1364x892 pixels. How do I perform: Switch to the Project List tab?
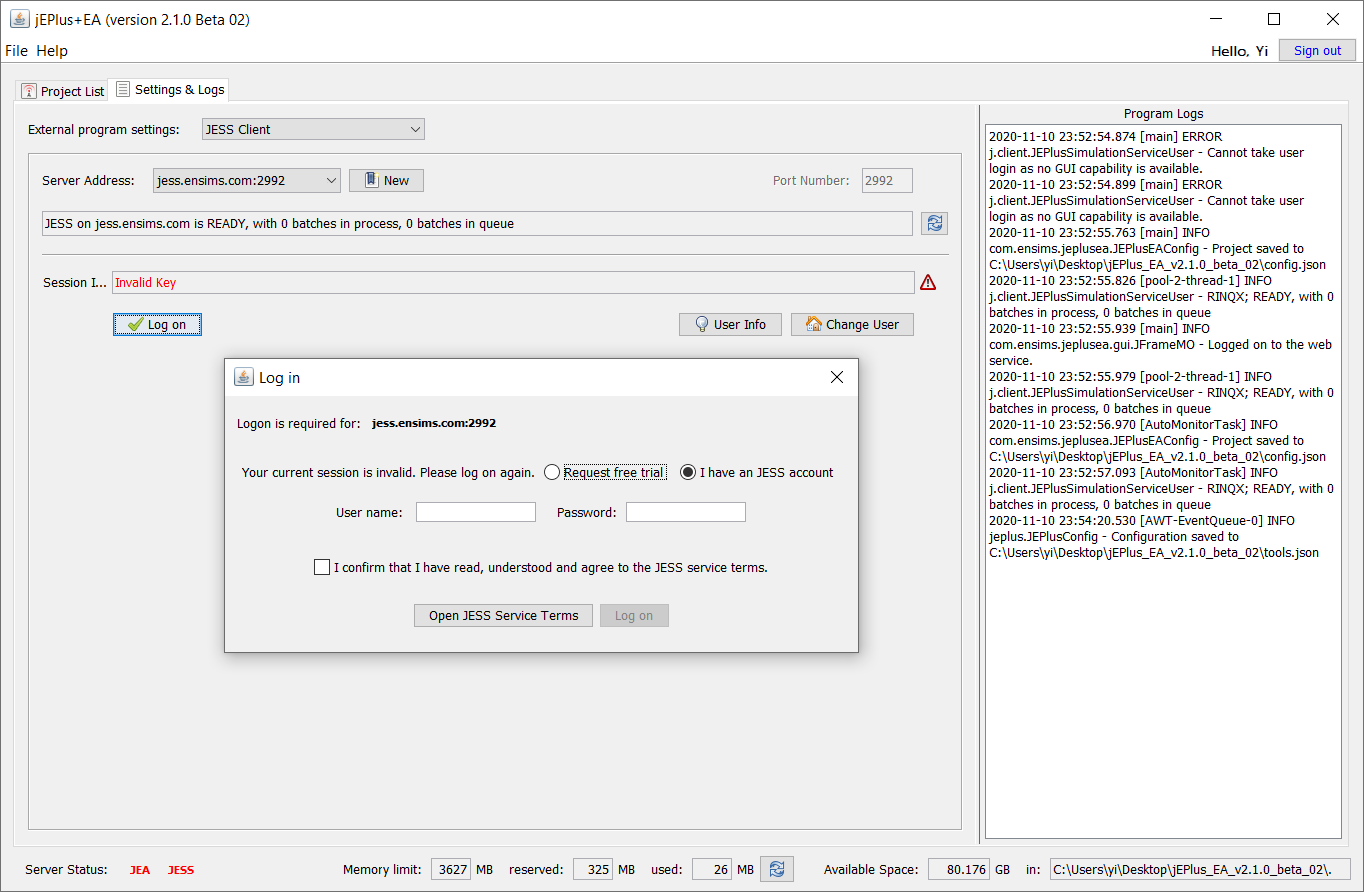tap(62, 91)
